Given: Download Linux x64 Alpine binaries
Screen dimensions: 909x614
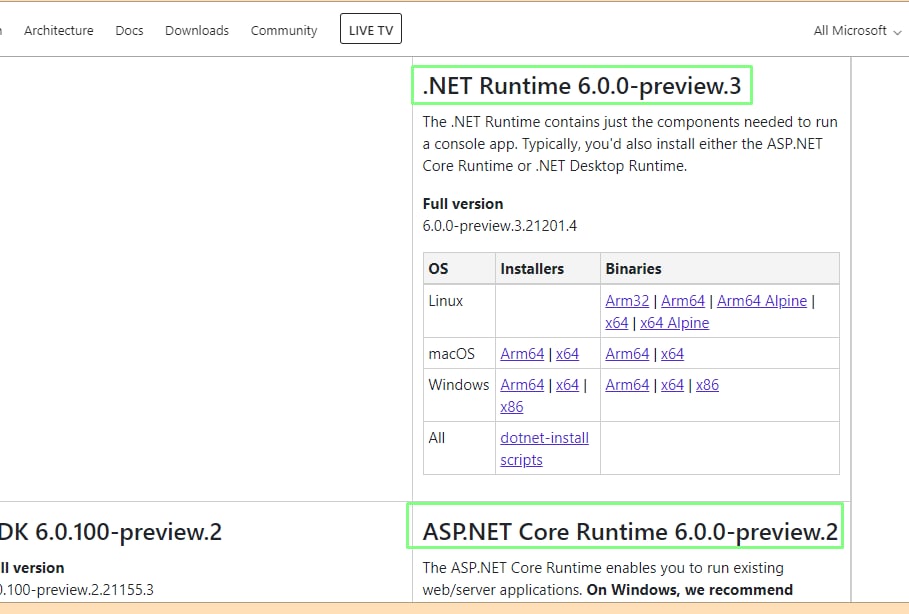Looking at the screenshot, I should point(675,323).
